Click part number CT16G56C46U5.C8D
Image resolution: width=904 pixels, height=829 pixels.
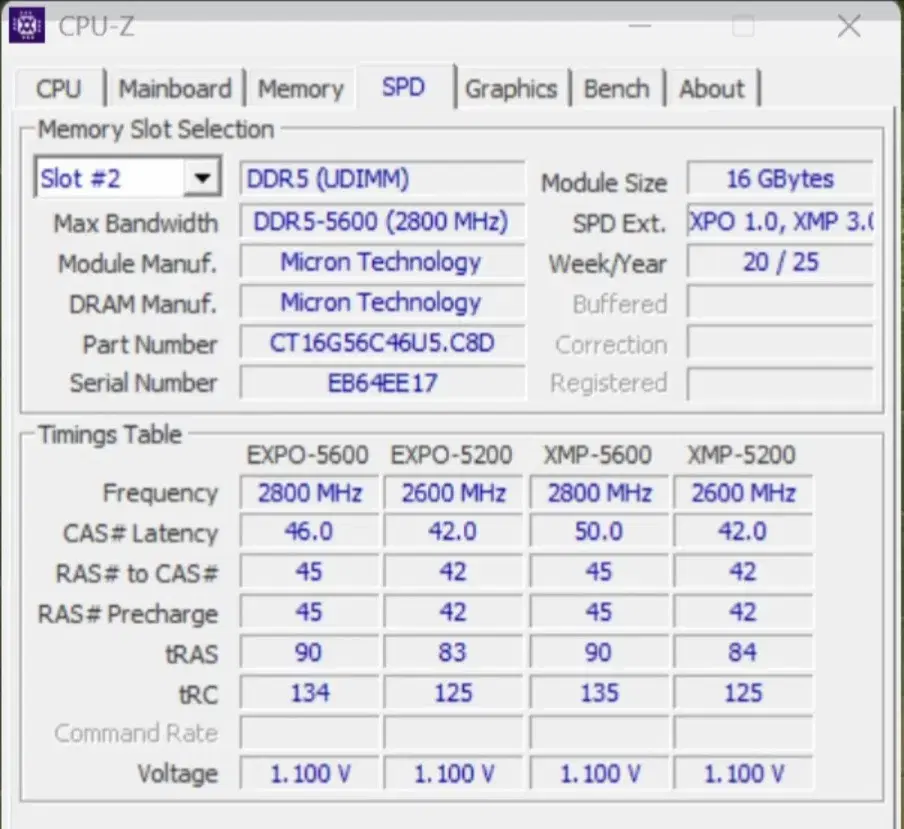pos(382,343)
